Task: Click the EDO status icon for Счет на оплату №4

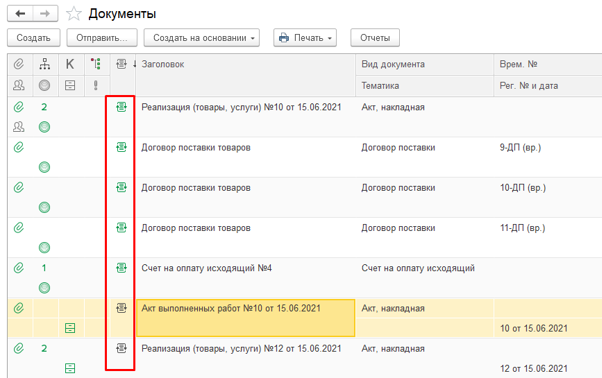Action: (x=121, y=267)
